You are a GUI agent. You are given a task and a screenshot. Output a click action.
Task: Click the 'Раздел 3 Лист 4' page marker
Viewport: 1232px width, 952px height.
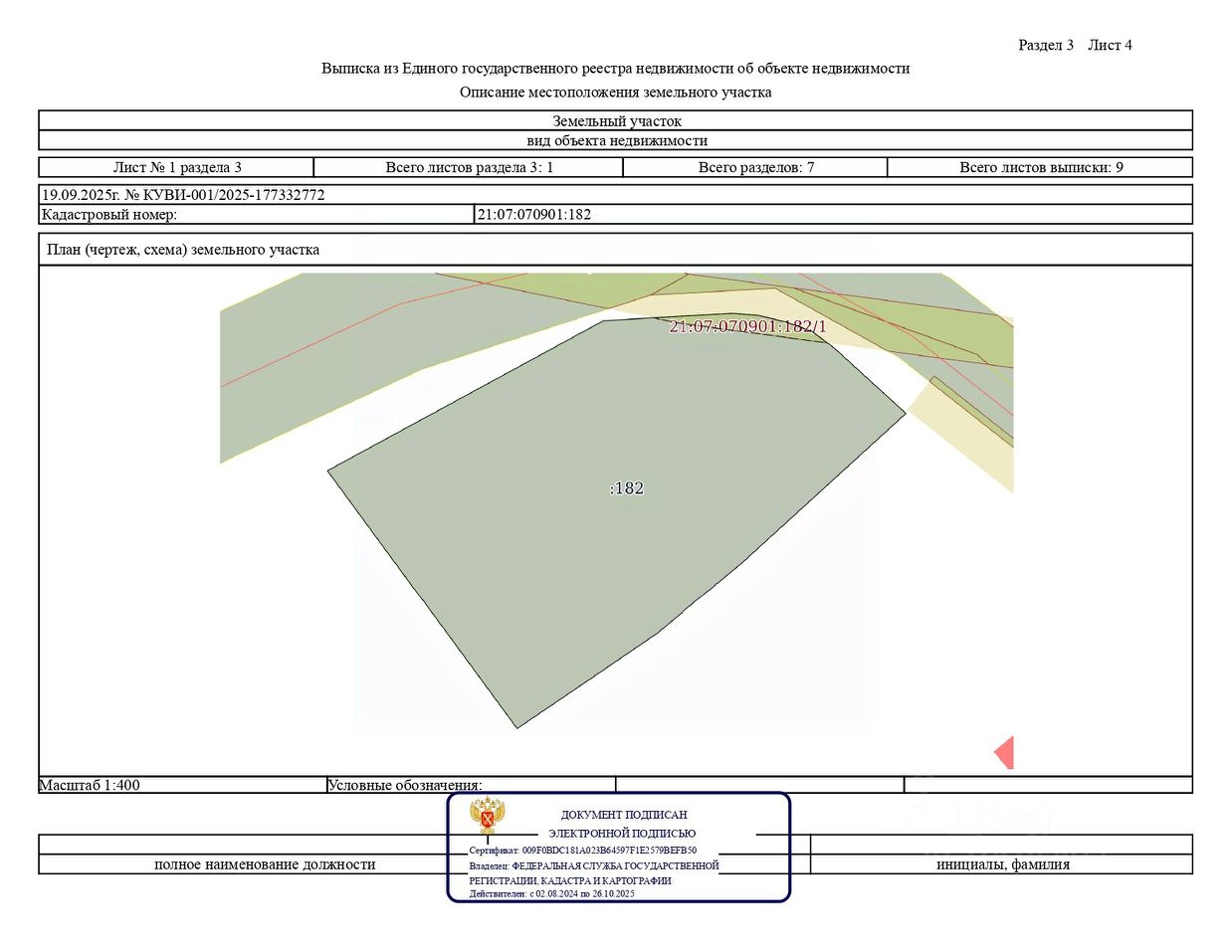pyautogui.click(x=1075, y=45)
